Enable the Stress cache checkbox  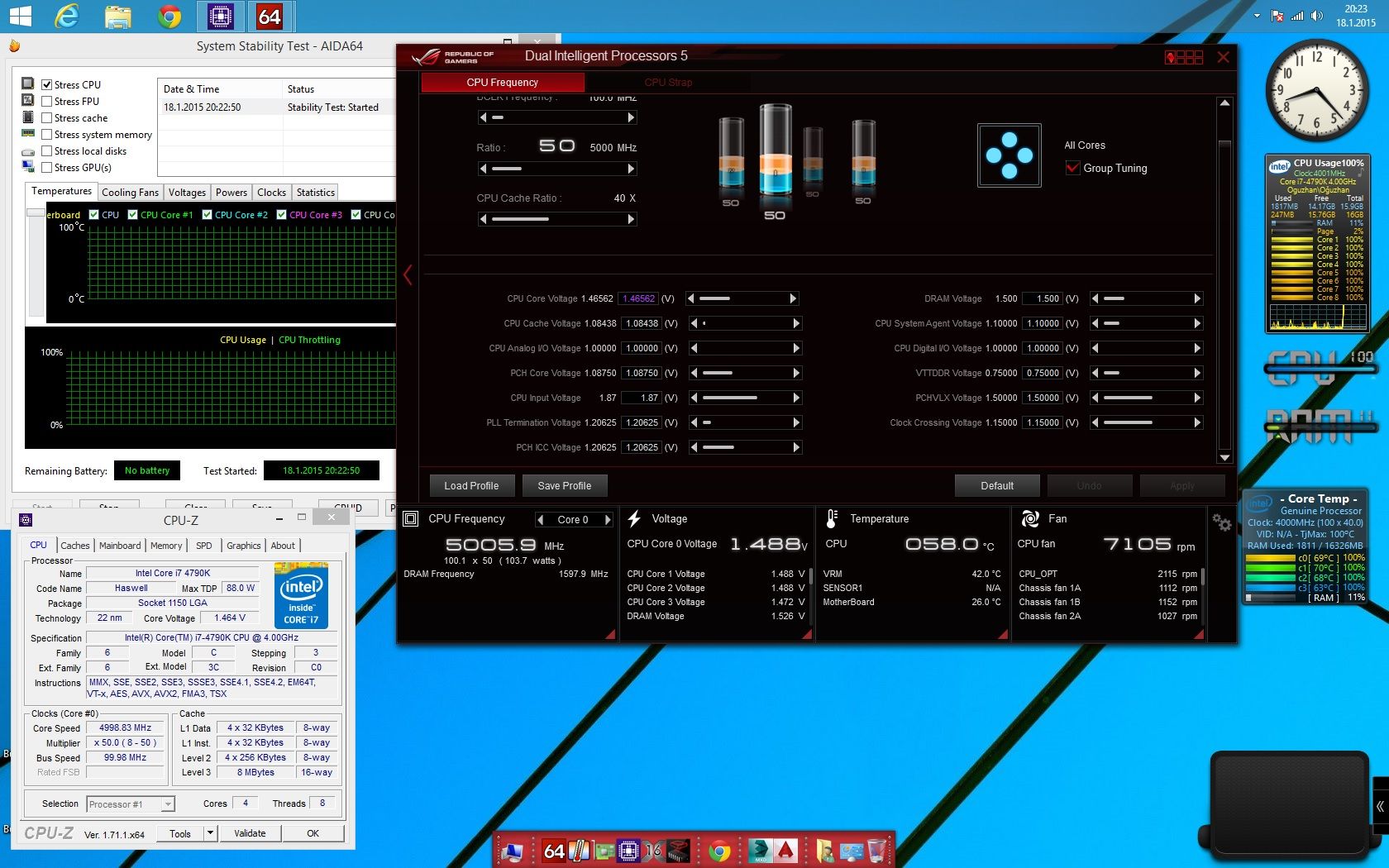pyautogui.click(x=48, y=117)
